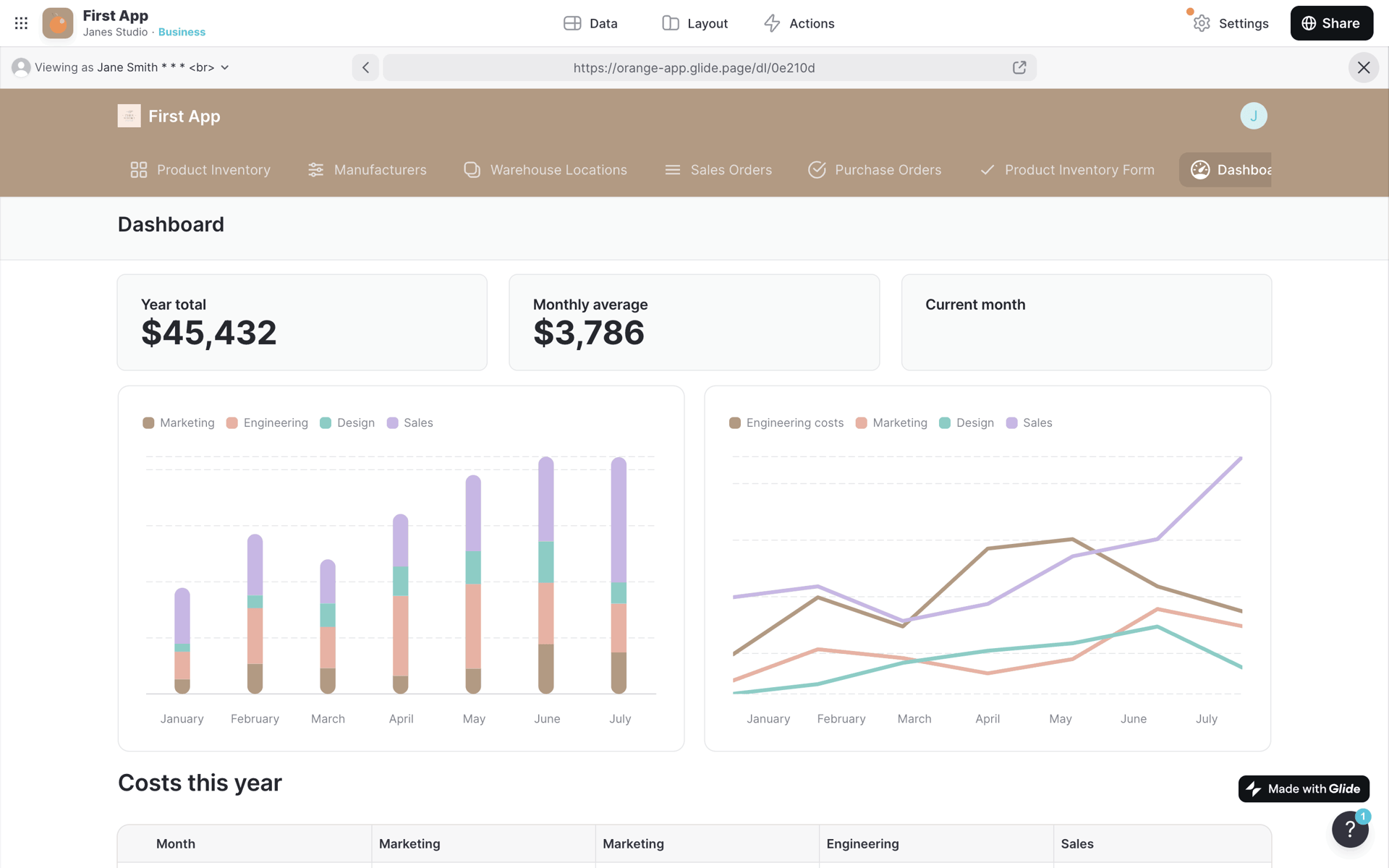The height and width of the screenshot is (868, 1389).
Task: Click the July bar in bar chart
Action: coord(619,575)
